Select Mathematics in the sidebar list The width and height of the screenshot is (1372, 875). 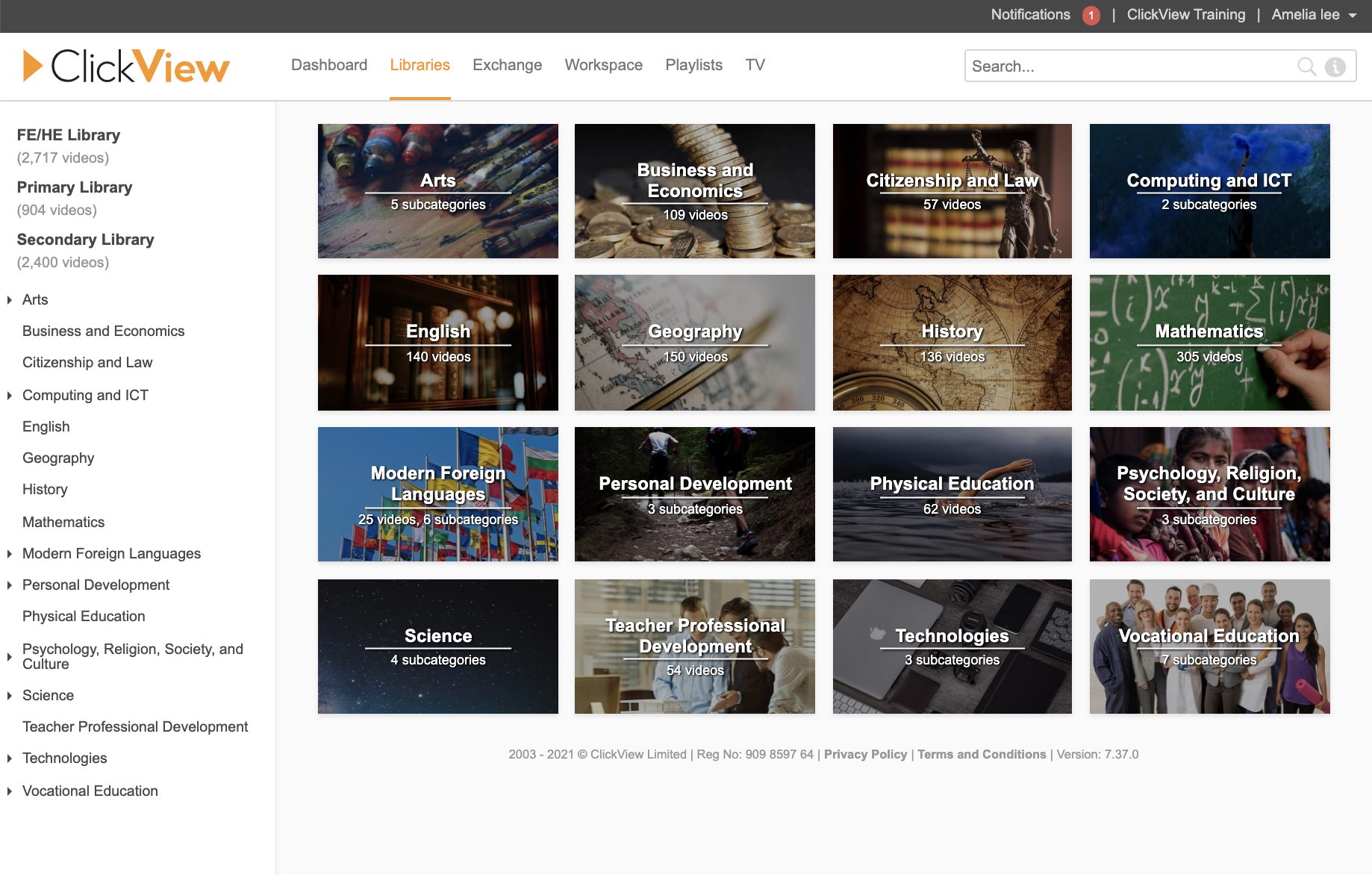click(x=63, y=523)
